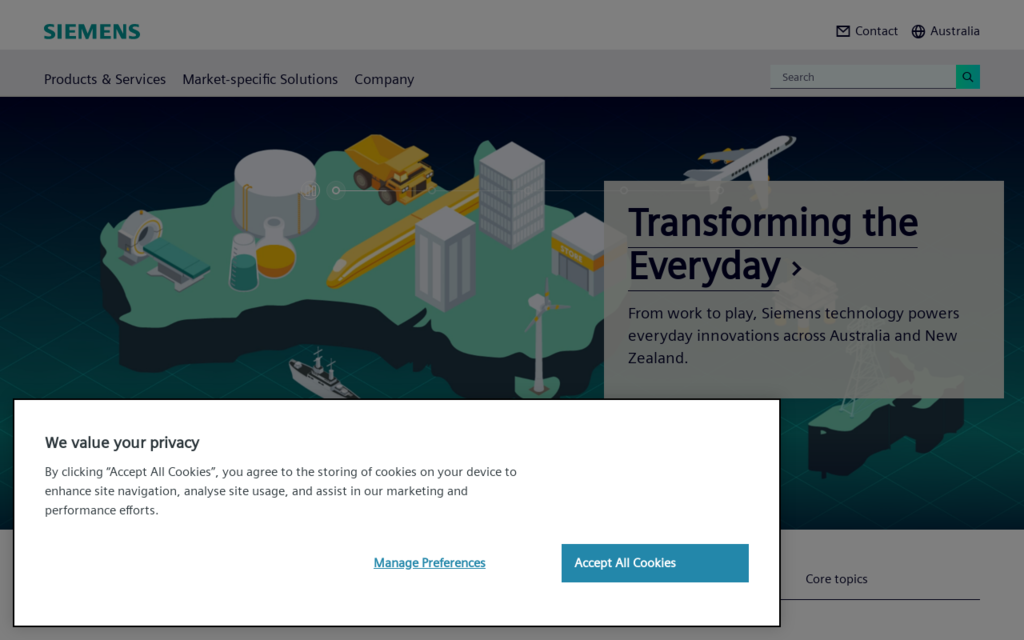1024x640 pixels.
Task: Click the arrow chevron after "Everyday"
Action: (797, 268)
